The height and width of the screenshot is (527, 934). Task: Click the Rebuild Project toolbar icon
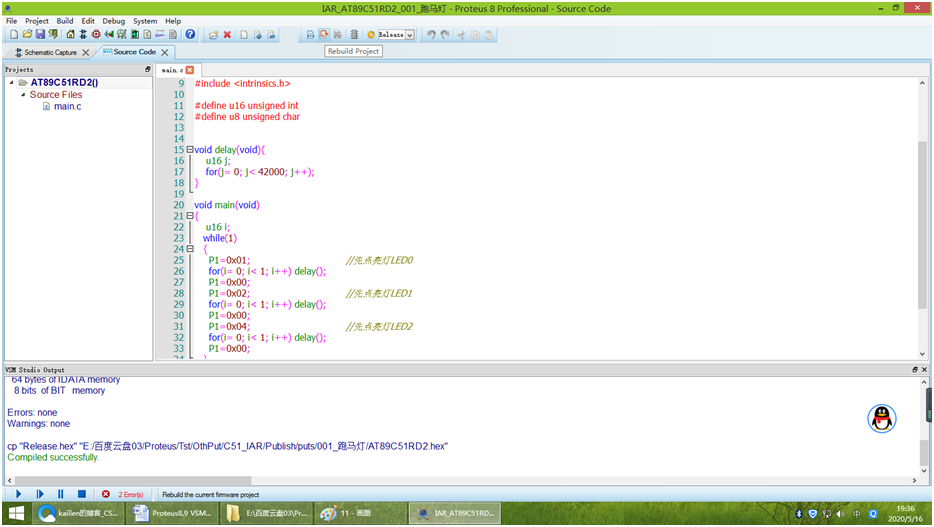point(323,35)
